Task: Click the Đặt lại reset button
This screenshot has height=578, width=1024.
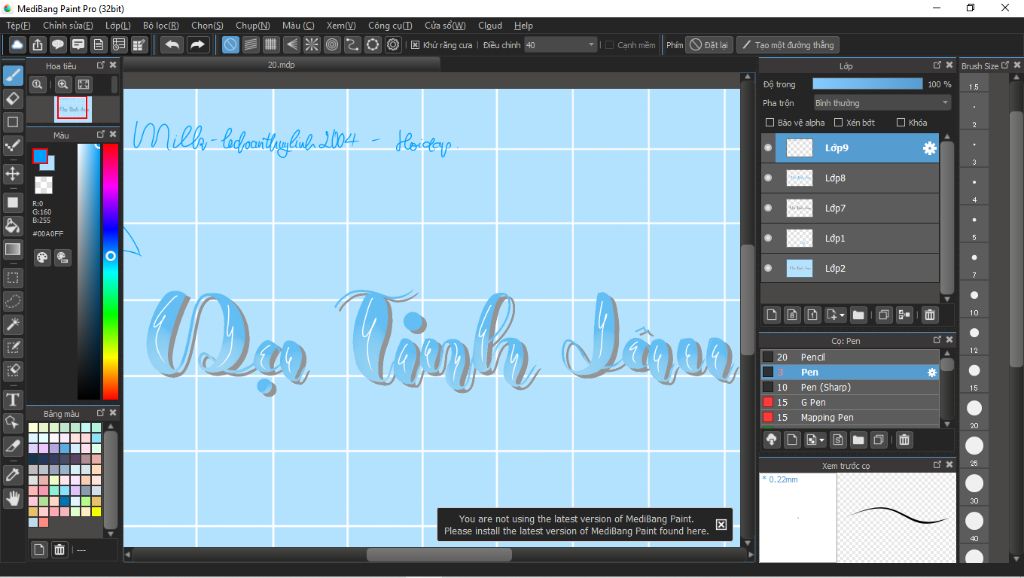Action: pyautogui.click(x=709, y=45)
